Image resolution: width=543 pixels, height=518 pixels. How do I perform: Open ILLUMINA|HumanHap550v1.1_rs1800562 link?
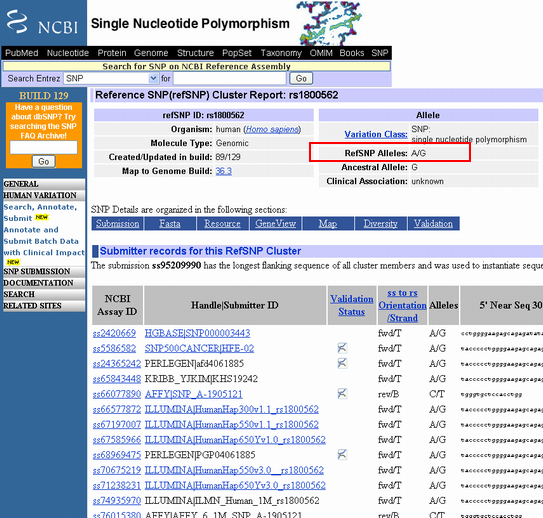coord(231,425)
